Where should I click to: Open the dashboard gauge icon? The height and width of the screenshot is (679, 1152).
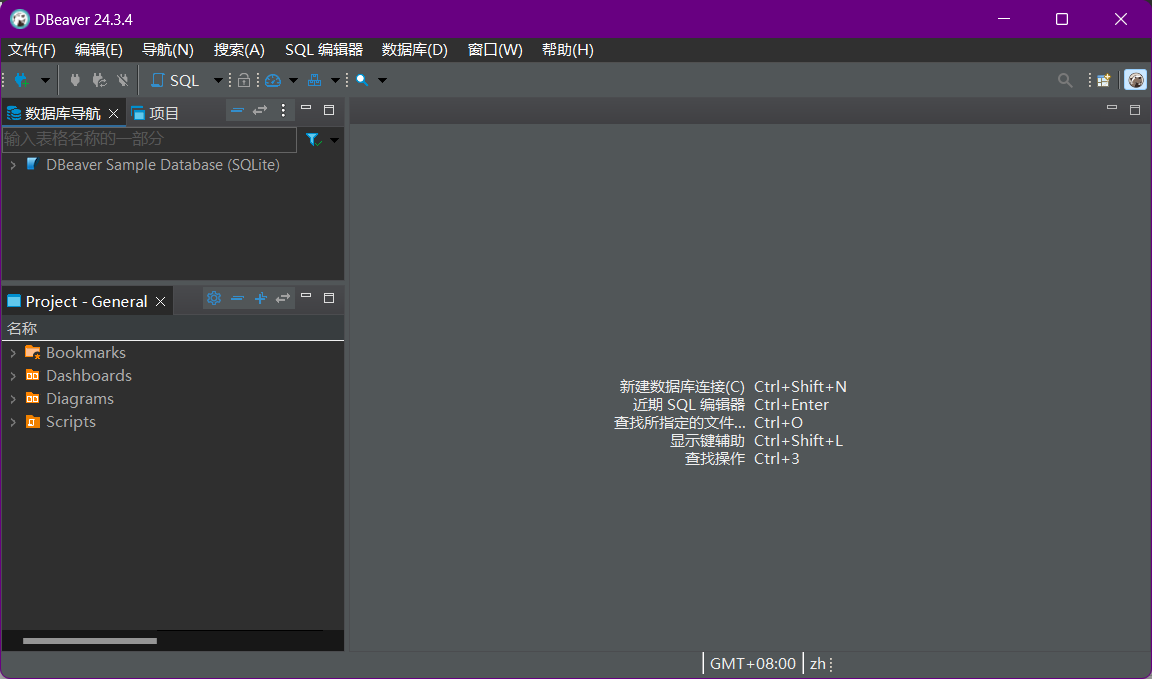[x=273, y=80]
